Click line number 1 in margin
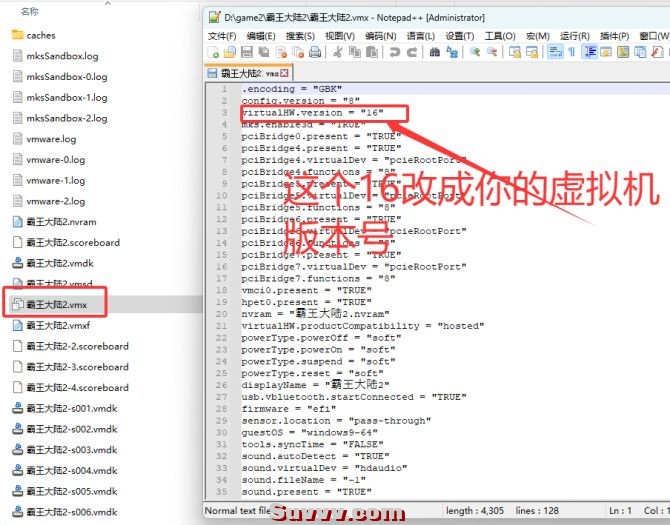 click(x=224, y=89)
